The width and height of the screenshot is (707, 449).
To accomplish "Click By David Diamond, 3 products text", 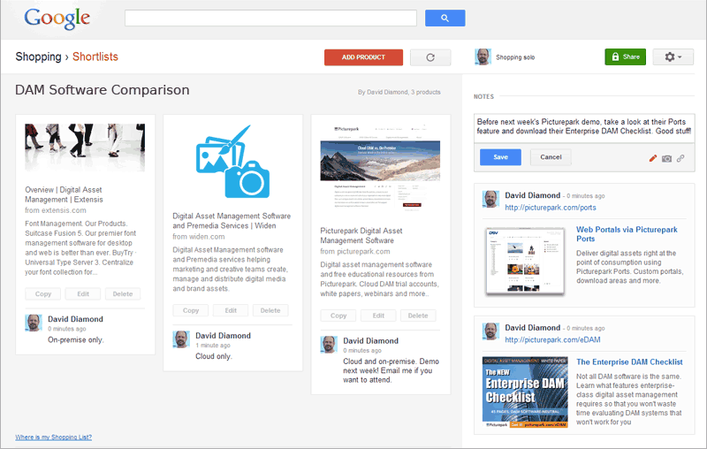I will (399, 92).
